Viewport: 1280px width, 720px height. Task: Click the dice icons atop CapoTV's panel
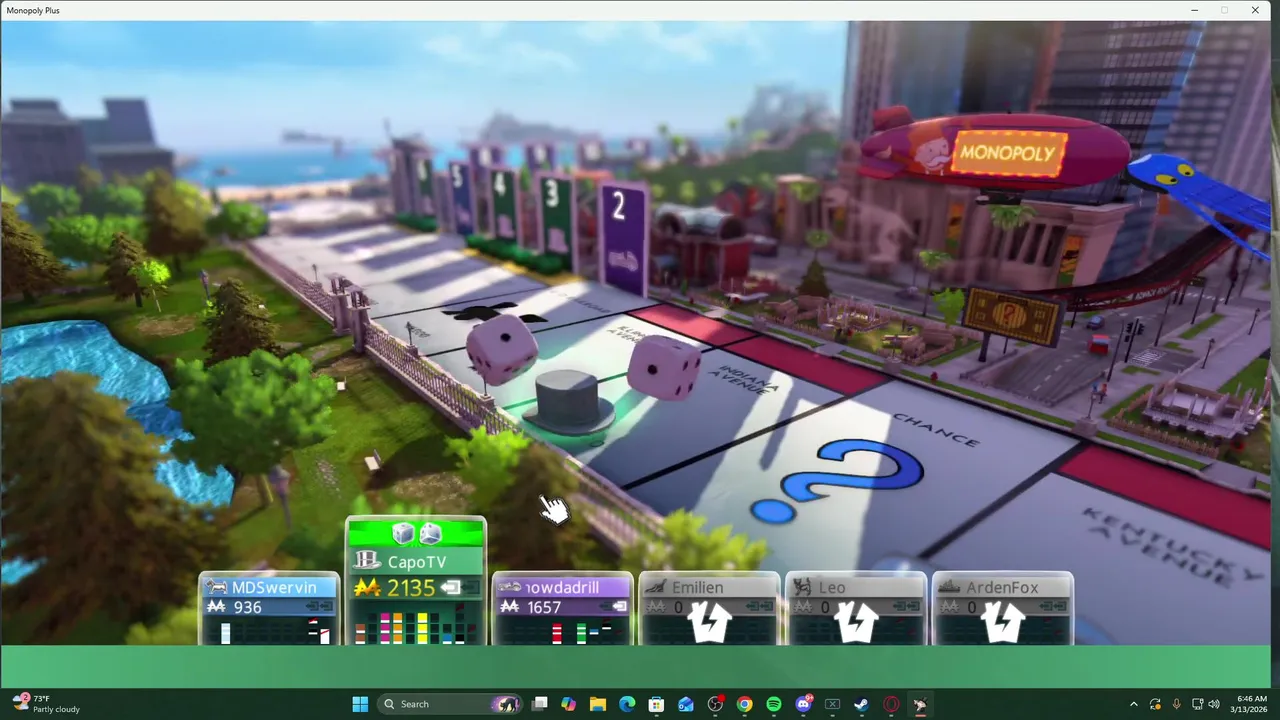(x=416, y=534)
